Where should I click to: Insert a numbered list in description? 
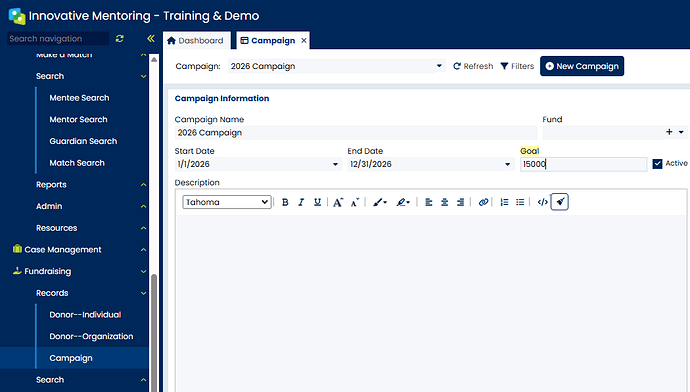(x=504, y=202)
